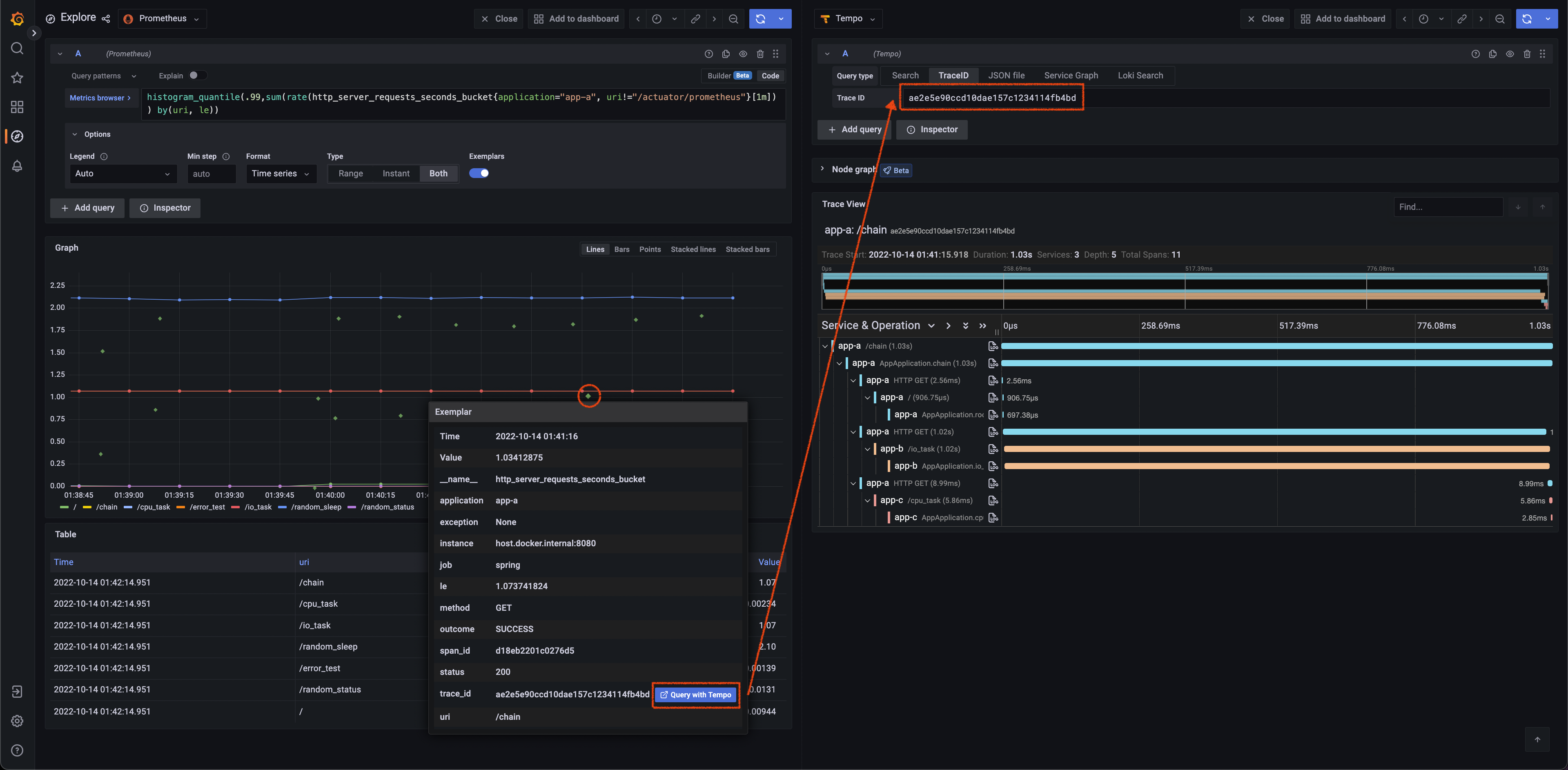1568x770 pixels.
Task: Toggle the Exemplars switch off
Action: tap(479, 174)
